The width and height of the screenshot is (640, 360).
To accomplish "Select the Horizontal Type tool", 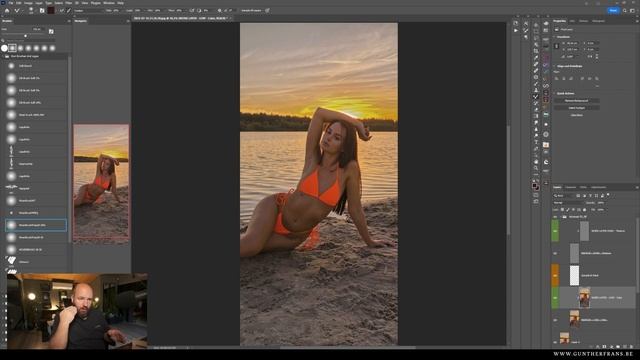I will click(536, 142).
